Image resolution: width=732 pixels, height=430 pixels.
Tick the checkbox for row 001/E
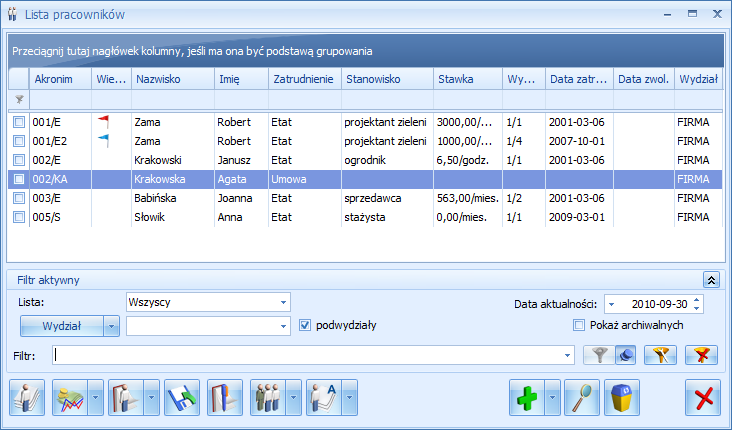point(19,122)
